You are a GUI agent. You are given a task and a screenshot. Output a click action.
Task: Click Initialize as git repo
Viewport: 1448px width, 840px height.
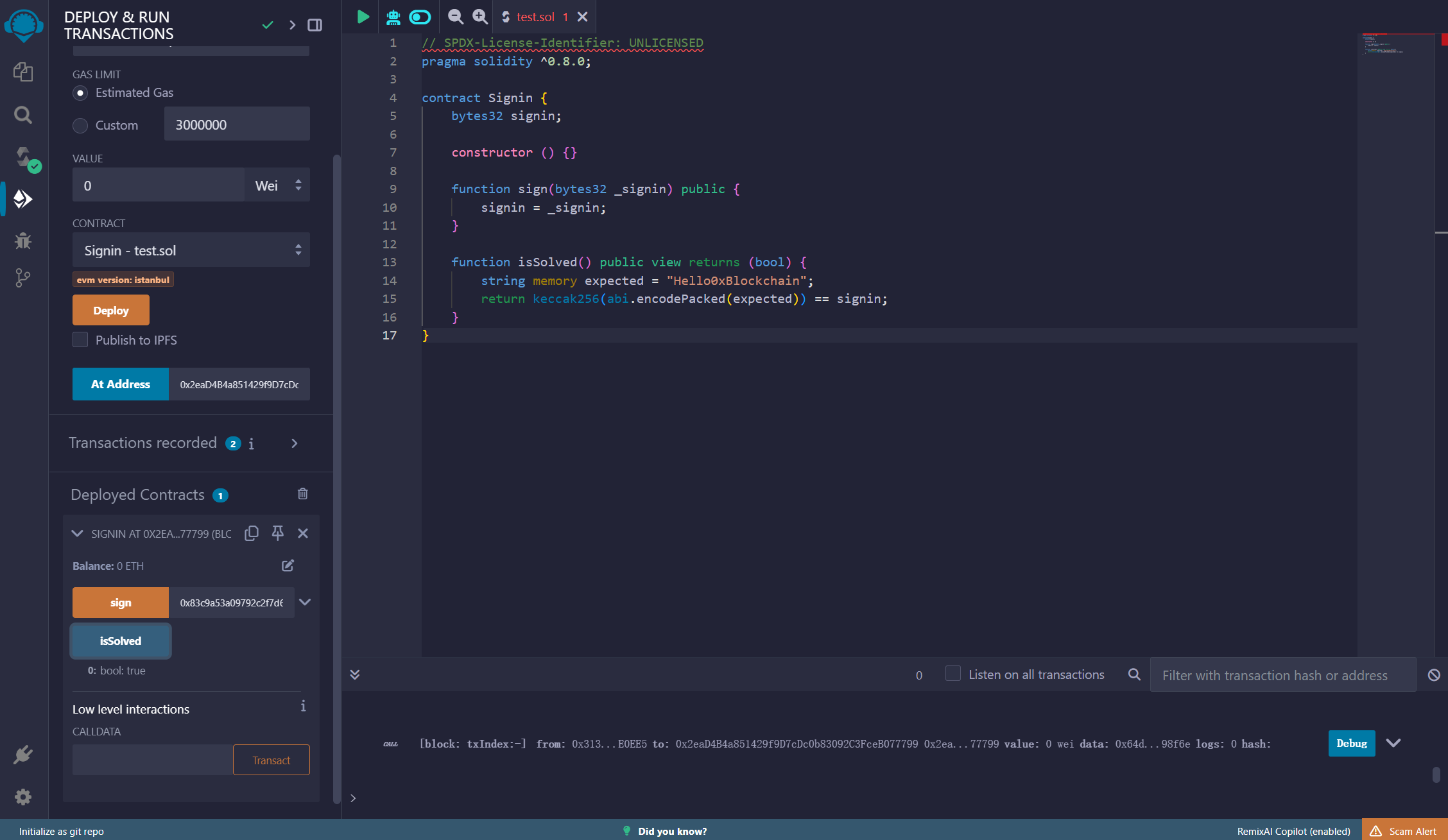pyautogui.click(x=62, y=831)
